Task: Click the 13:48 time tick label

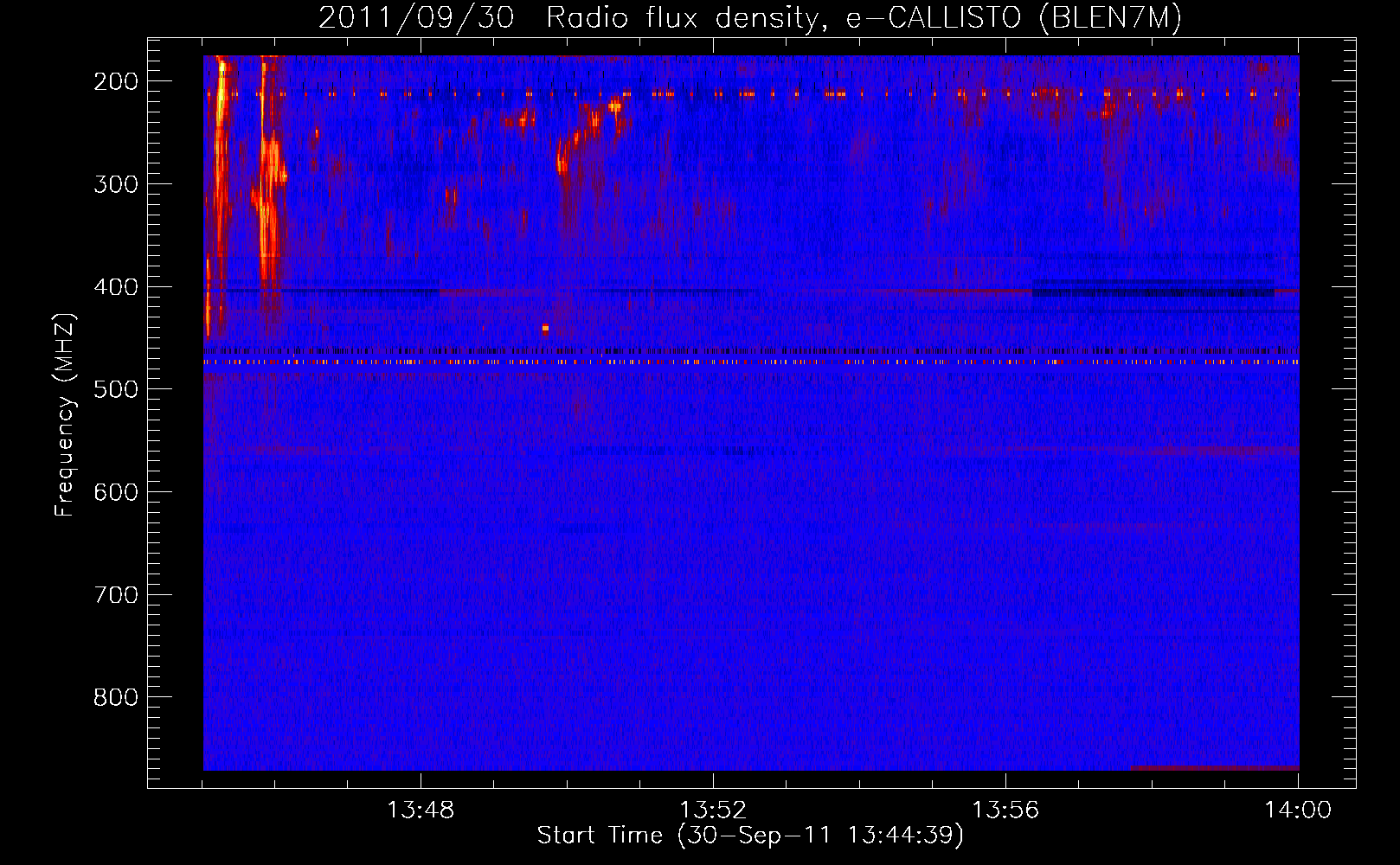Action: tap(421, 811)
